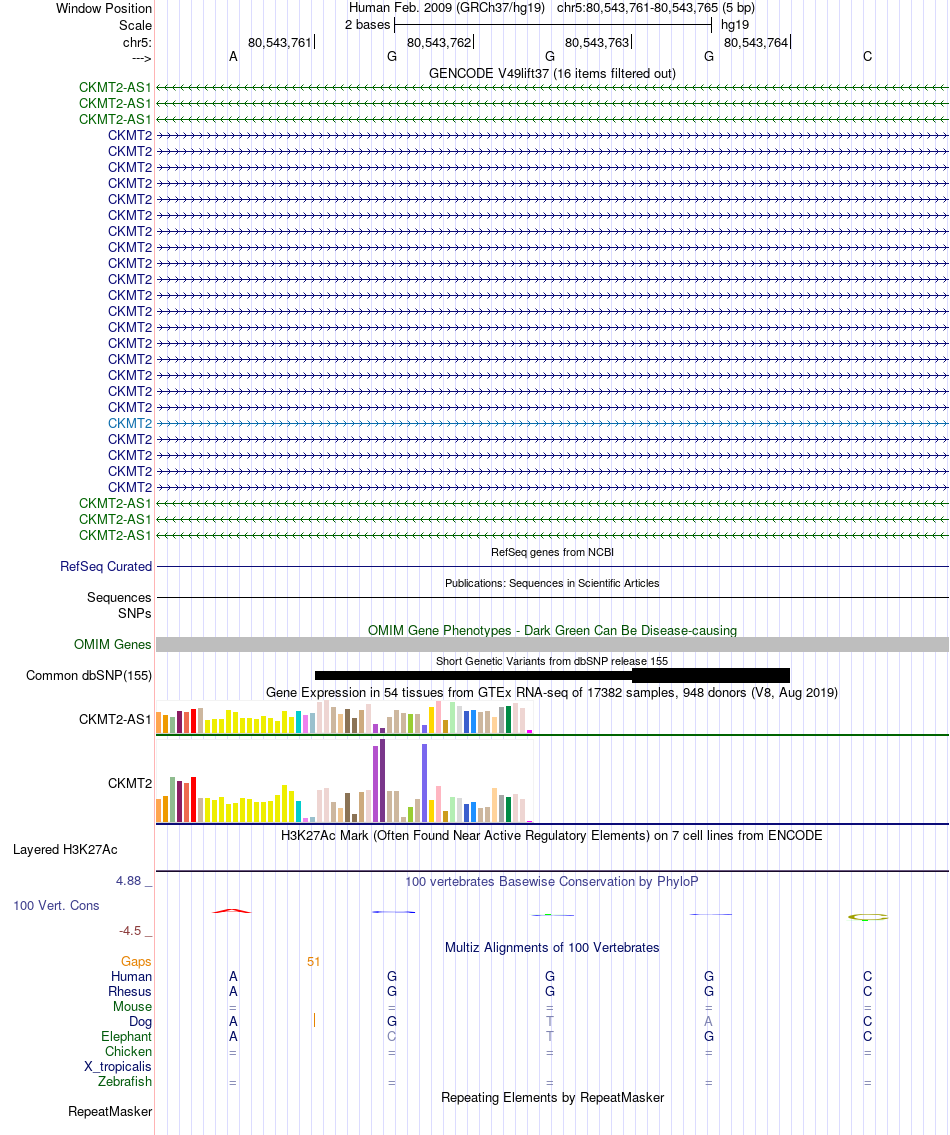Screen dimensions: 950x1135
Task: Click Human Feb. 2009 (GRCh37/hg19) assembly text
Action: coord(447,8)
